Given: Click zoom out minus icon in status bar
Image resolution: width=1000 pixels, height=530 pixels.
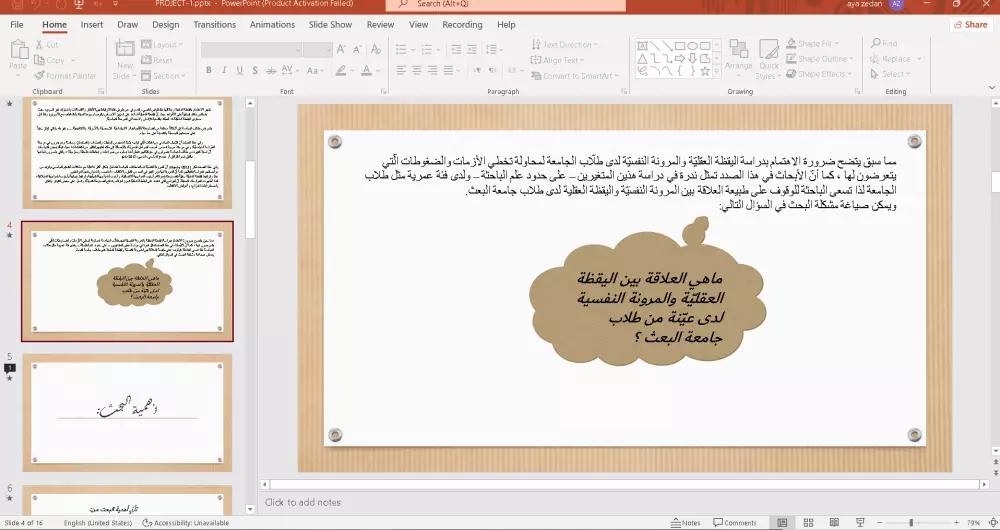Looking at the screenshot, I should 879,522.
